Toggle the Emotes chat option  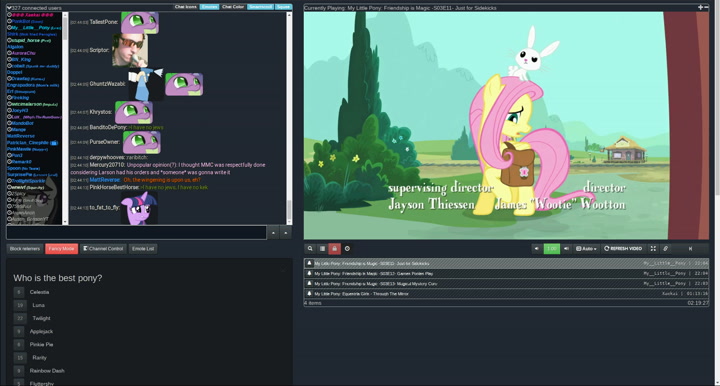click(209, 7)
